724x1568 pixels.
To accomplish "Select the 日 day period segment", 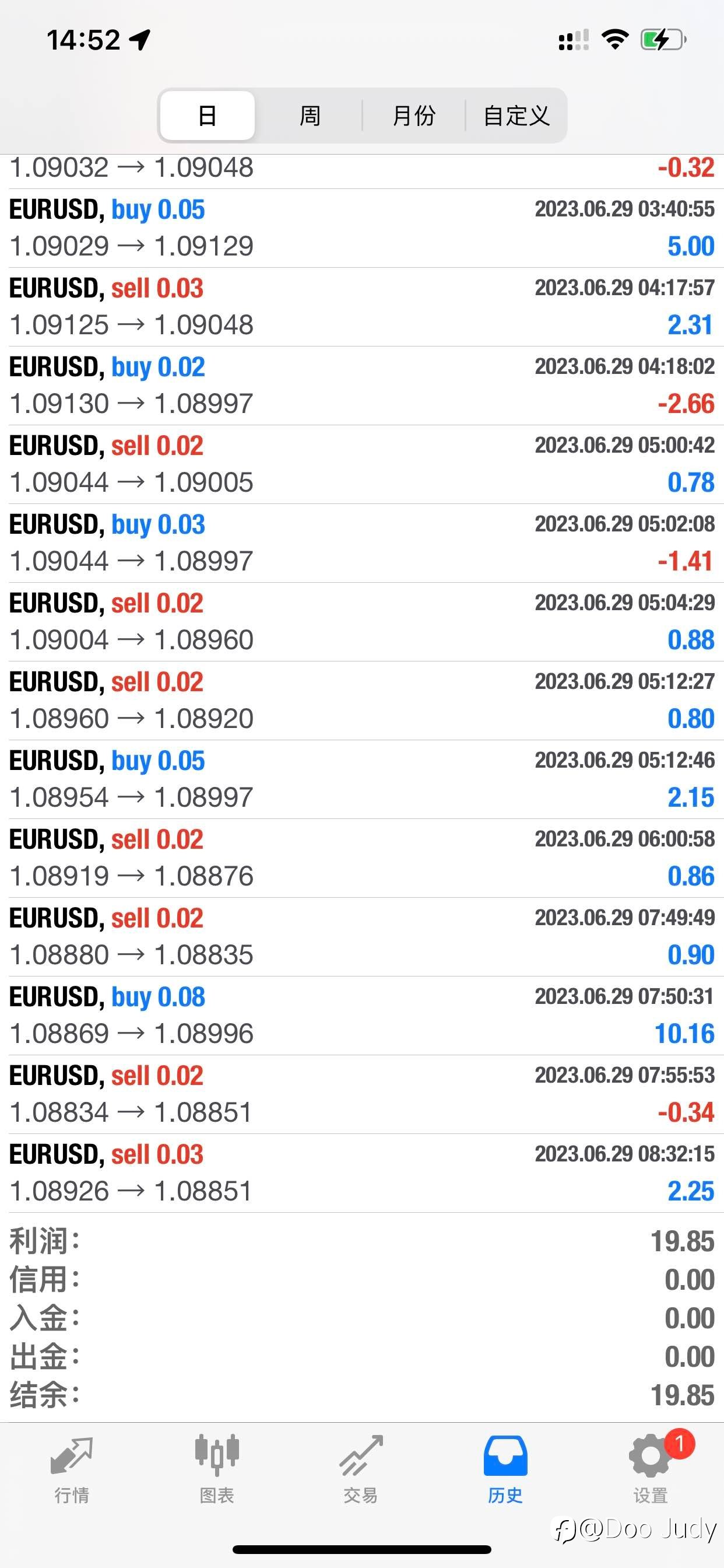I will click(x=208, y=115).
